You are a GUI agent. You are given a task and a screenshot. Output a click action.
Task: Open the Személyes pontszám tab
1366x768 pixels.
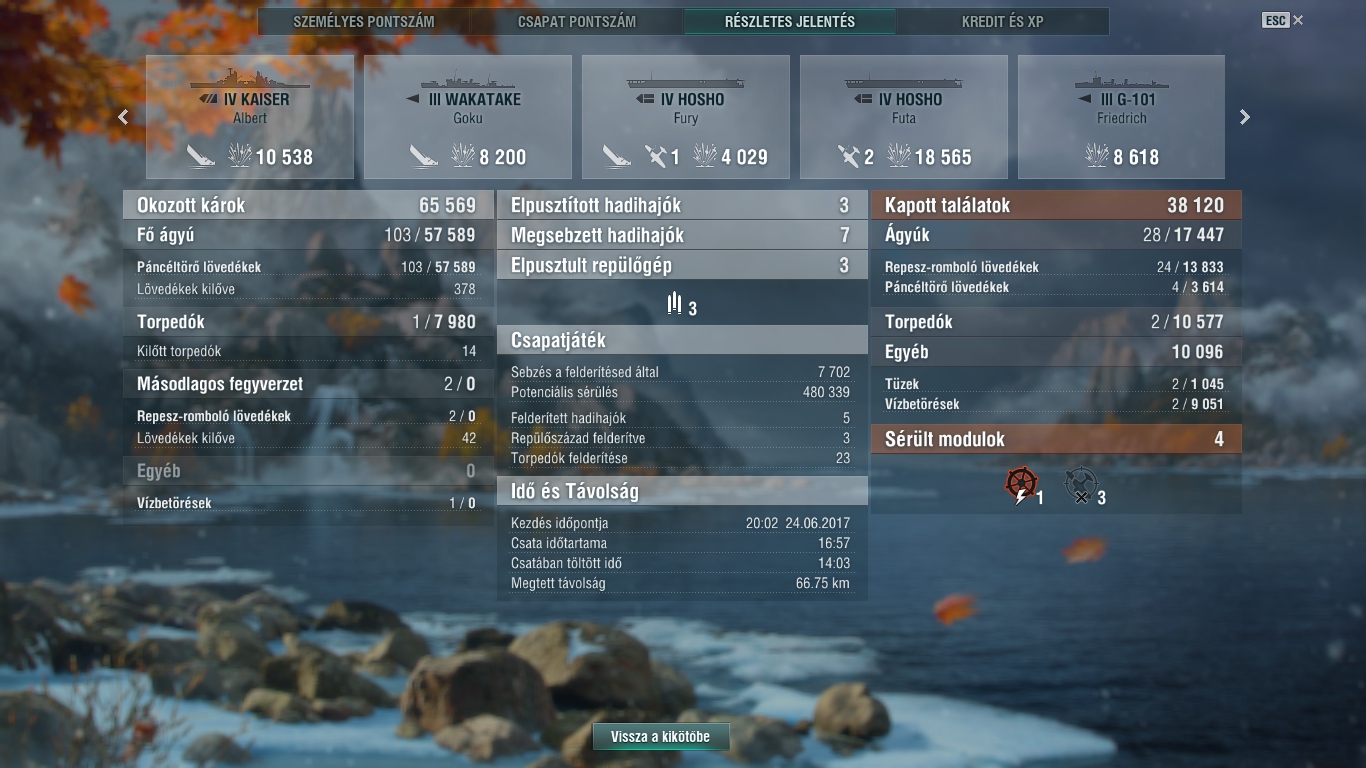[x=364, y=21]
